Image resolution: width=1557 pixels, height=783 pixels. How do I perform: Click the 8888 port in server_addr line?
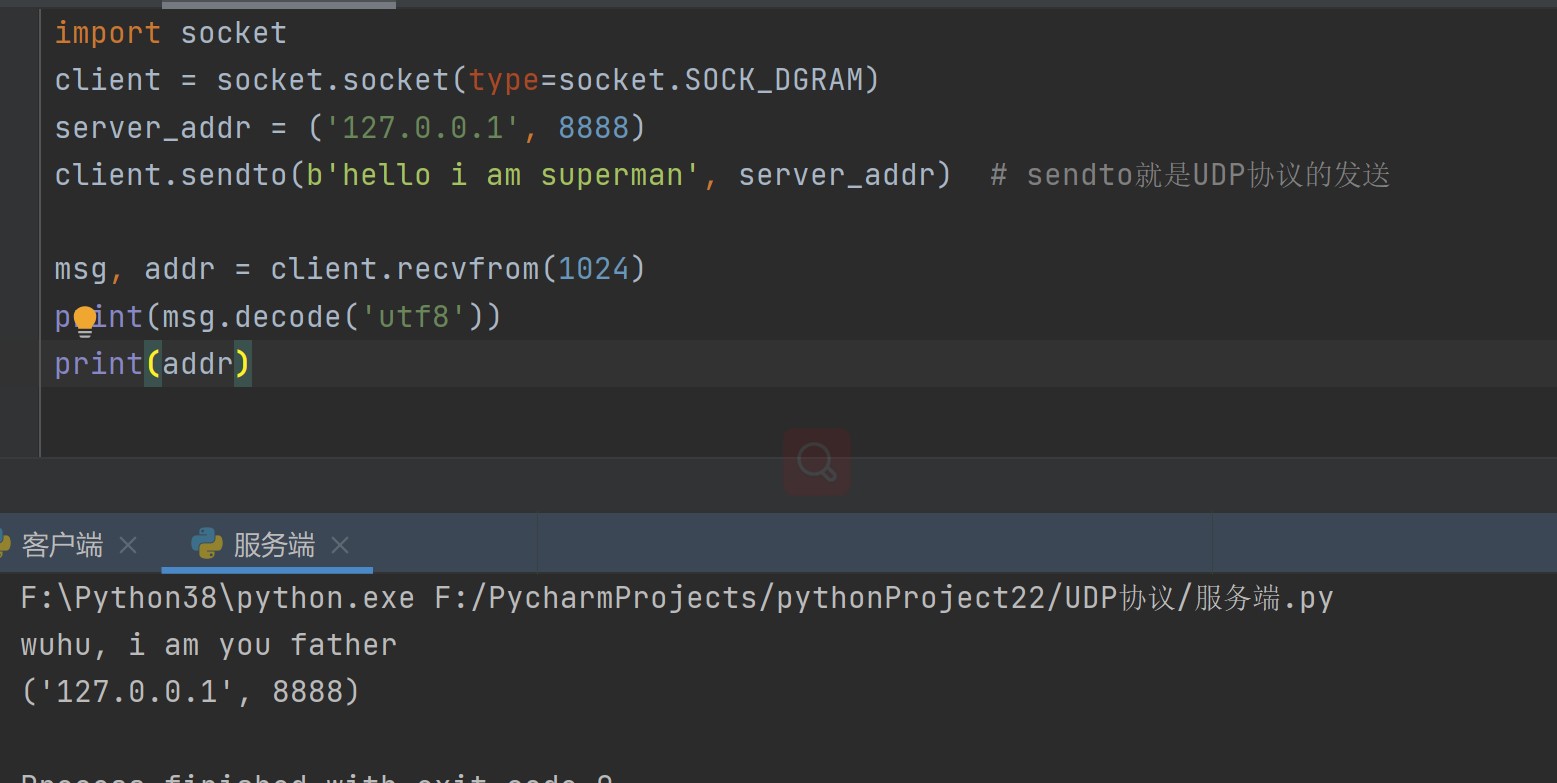pyautogui.click(x=593, y=128)
